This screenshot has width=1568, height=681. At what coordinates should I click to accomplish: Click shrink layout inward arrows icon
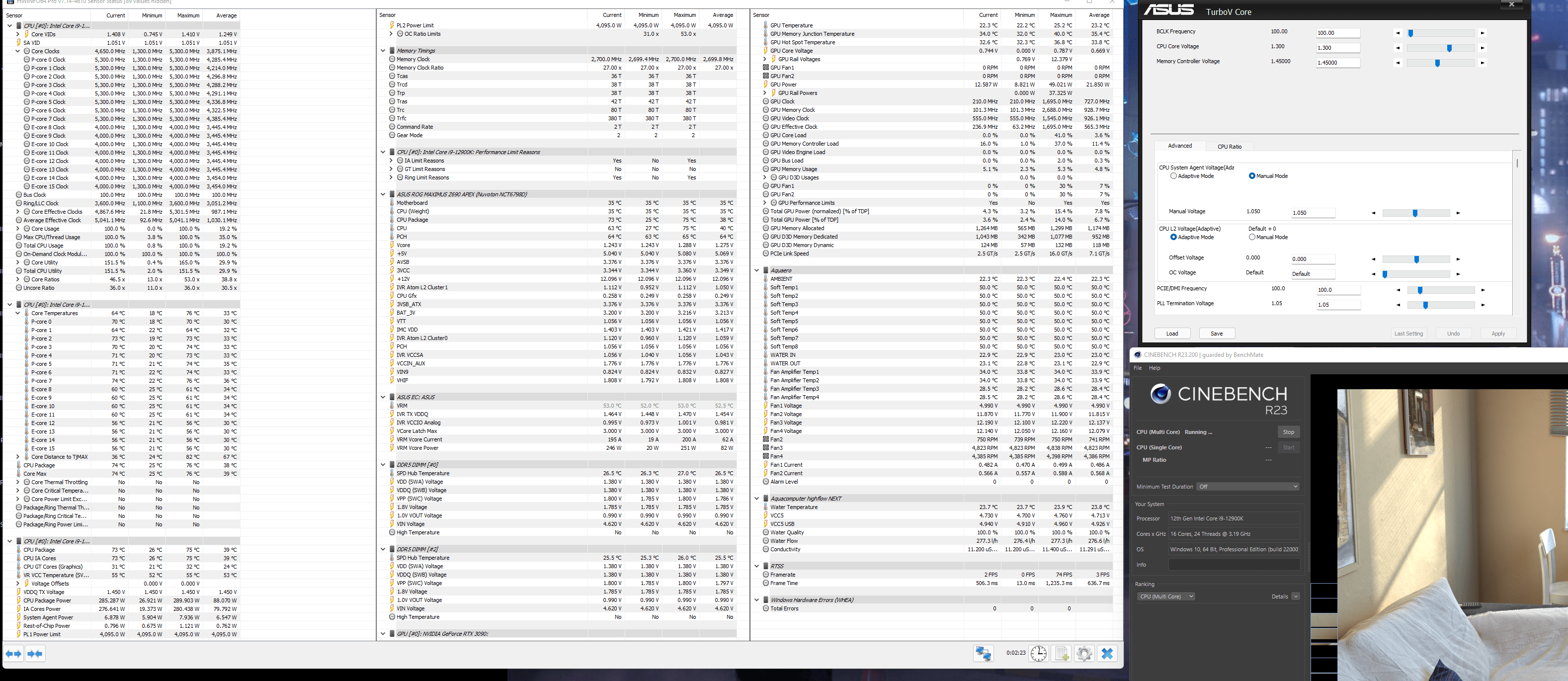tap(35, 653)
